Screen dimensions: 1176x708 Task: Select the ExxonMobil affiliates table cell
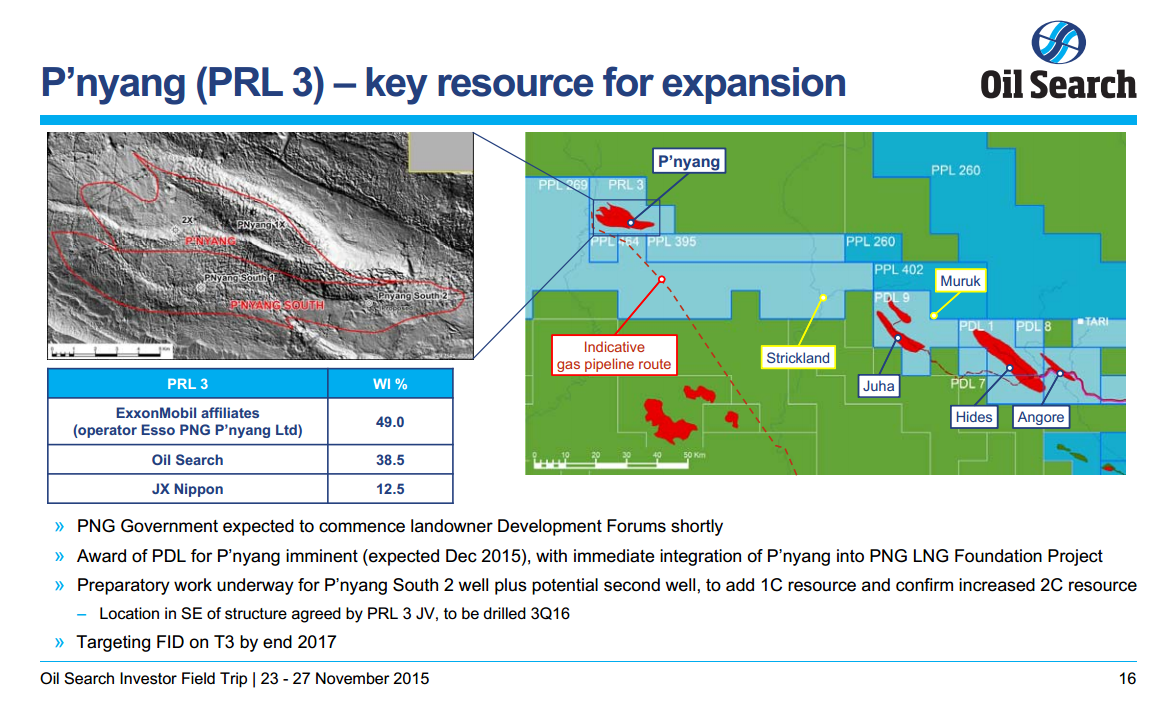pos(188,422)
